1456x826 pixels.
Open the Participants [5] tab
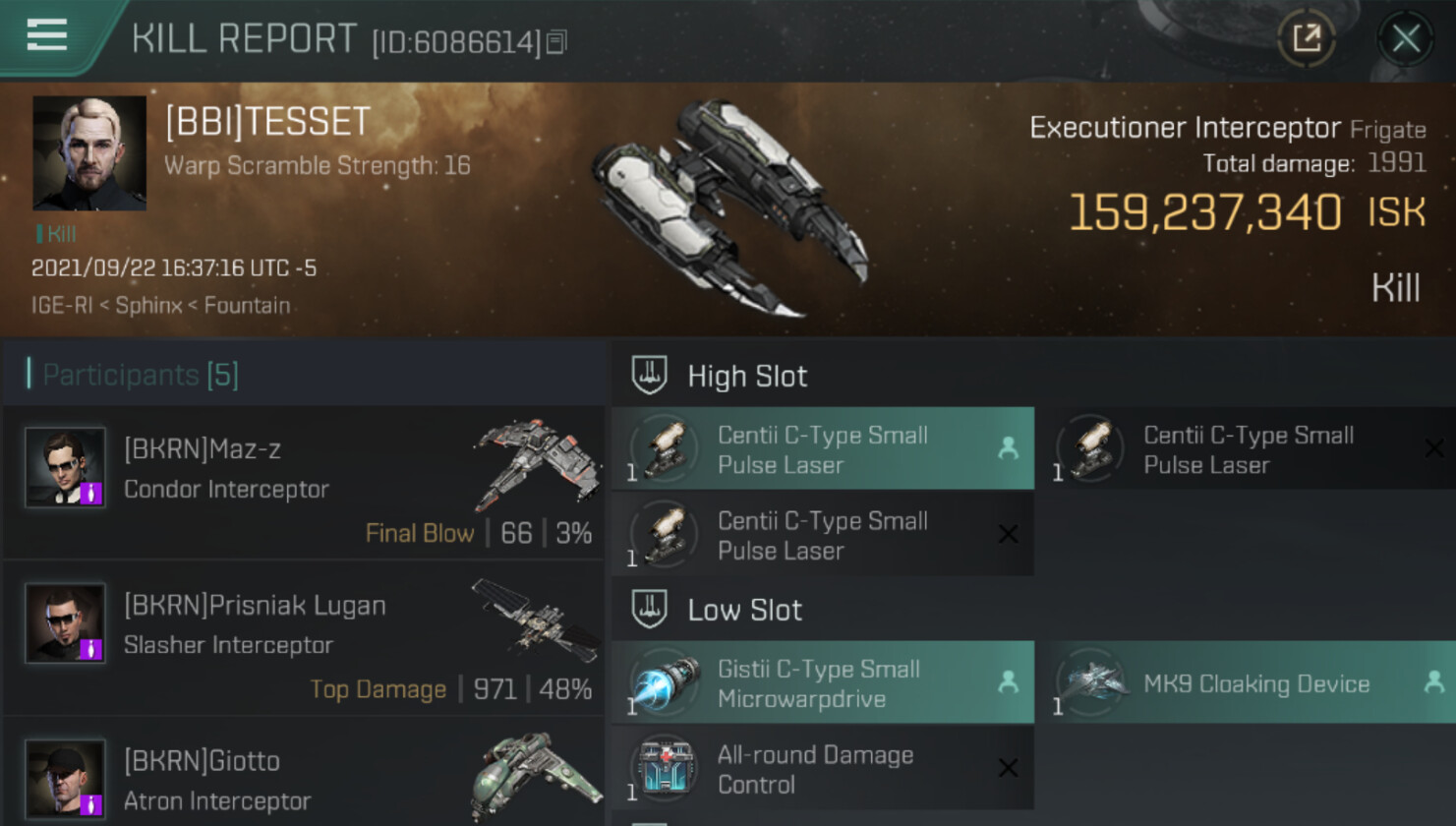coord(140,375)
